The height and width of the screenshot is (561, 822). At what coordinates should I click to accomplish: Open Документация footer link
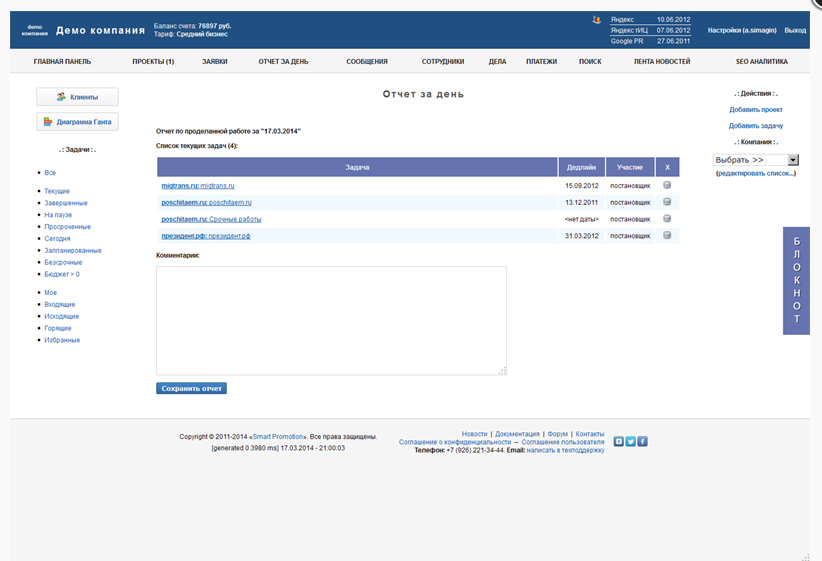tap(517, 434)
